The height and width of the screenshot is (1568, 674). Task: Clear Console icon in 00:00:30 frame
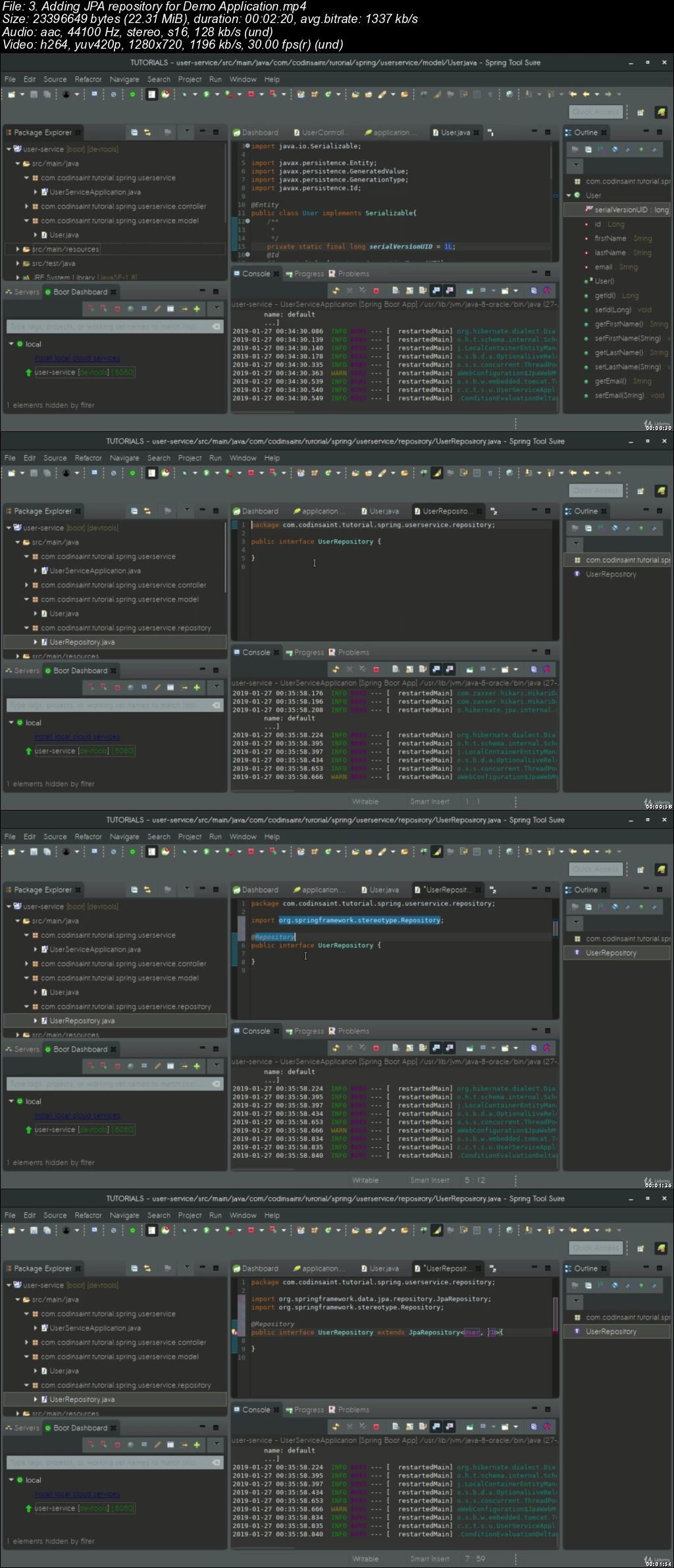pyautogui.click(x=395, y=290)
